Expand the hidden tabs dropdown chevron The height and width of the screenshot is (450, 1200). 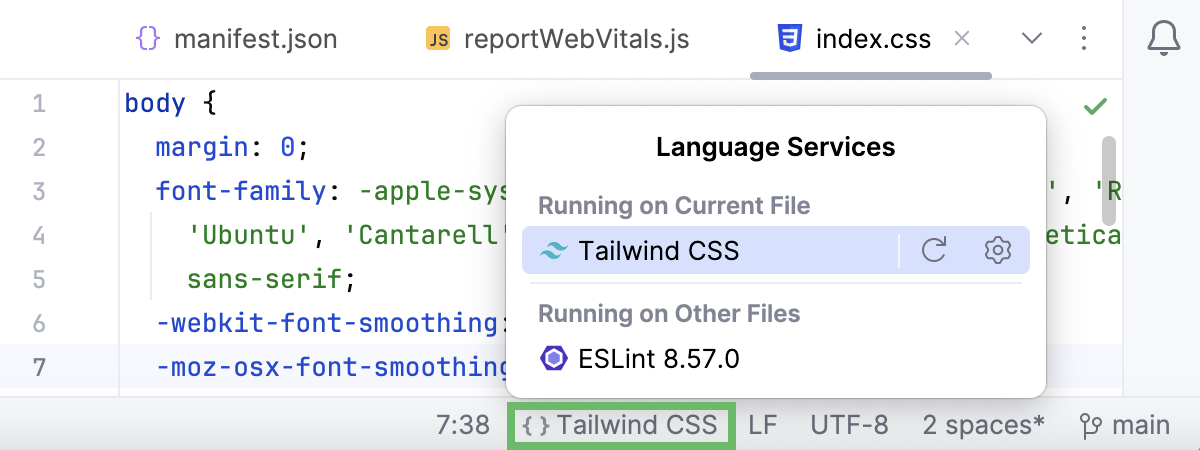pos(1032,39)
